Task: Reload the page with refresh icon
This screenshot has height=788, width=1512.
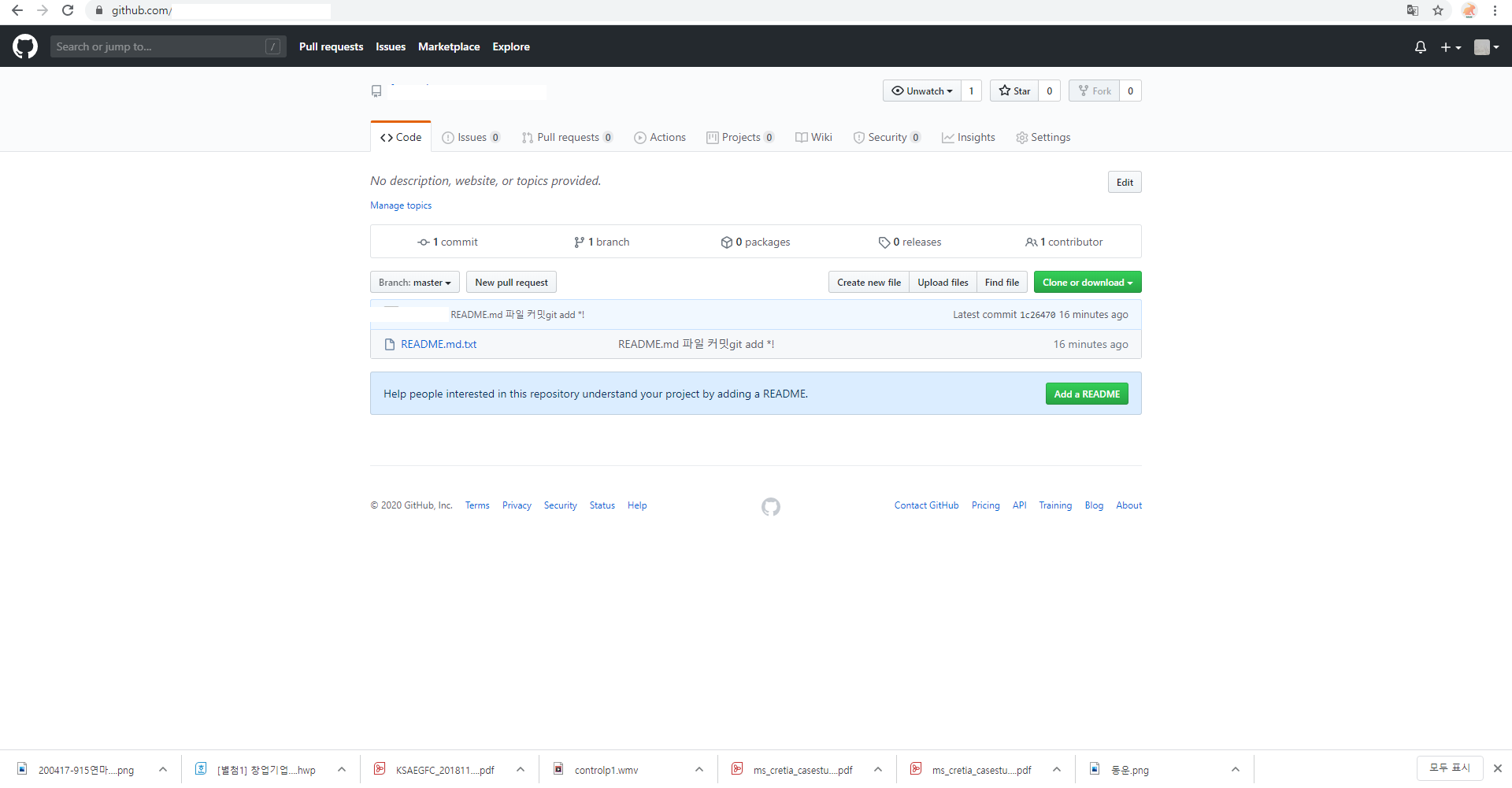Action: (68, 10)
